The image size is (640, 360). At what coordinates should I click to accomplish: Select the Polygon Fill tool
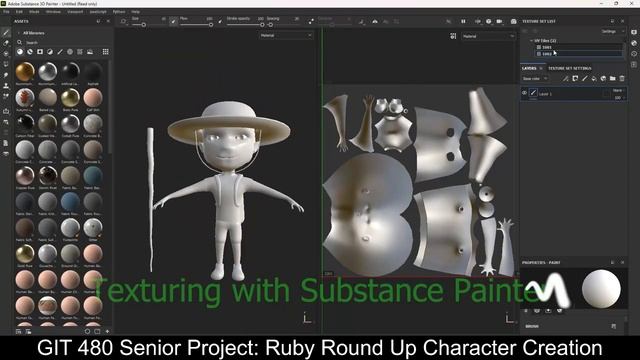point(6,64)
